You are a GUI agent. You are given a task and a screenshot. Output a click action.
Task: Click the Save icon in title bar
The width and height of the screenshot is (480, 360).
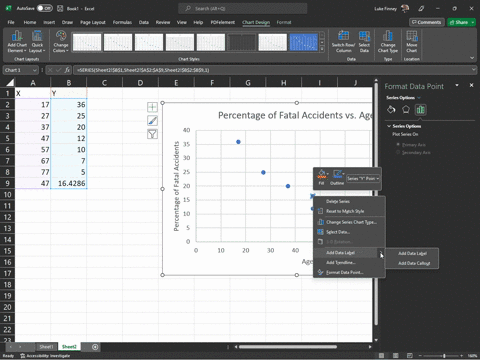click(60, 8)
